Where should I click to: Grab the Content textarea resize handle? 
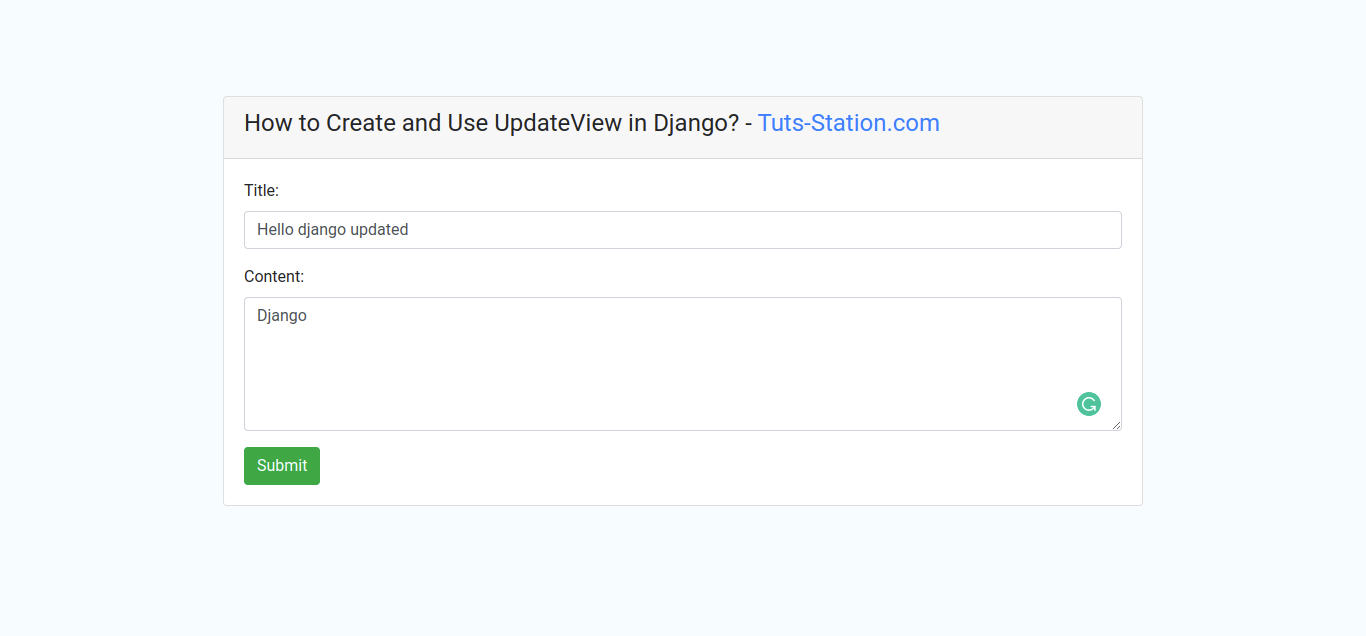(x=1116, y=425)
